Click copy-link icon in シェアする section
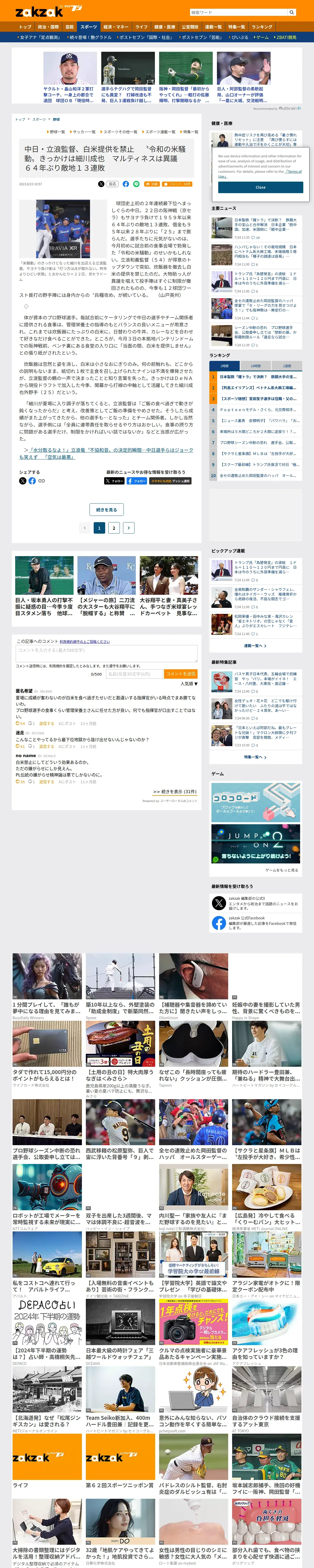The width and height of the screenshot is (314, 1568). pyautogui.click(x=41, y=481)
